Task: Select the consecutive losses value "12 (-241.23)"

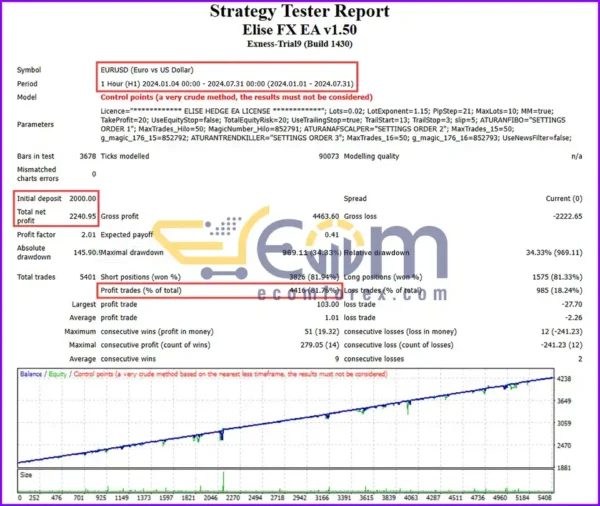Action: click(561, 332)
